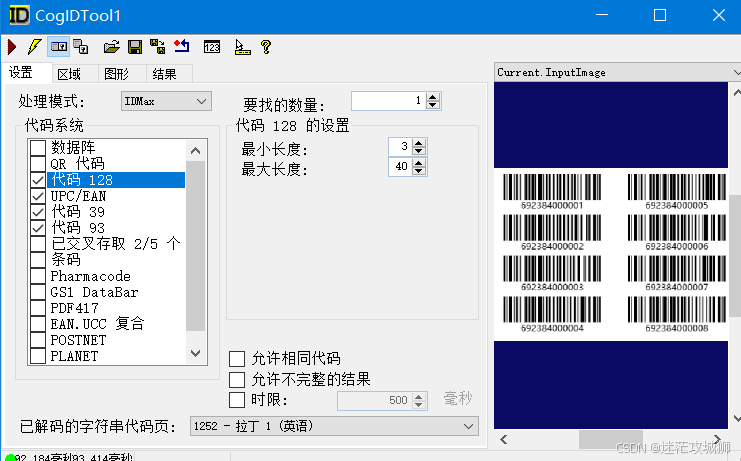This screenshot has width=741, height=461.
Task: Enable the QR 代码 checkbox
Action: [38, 164]
